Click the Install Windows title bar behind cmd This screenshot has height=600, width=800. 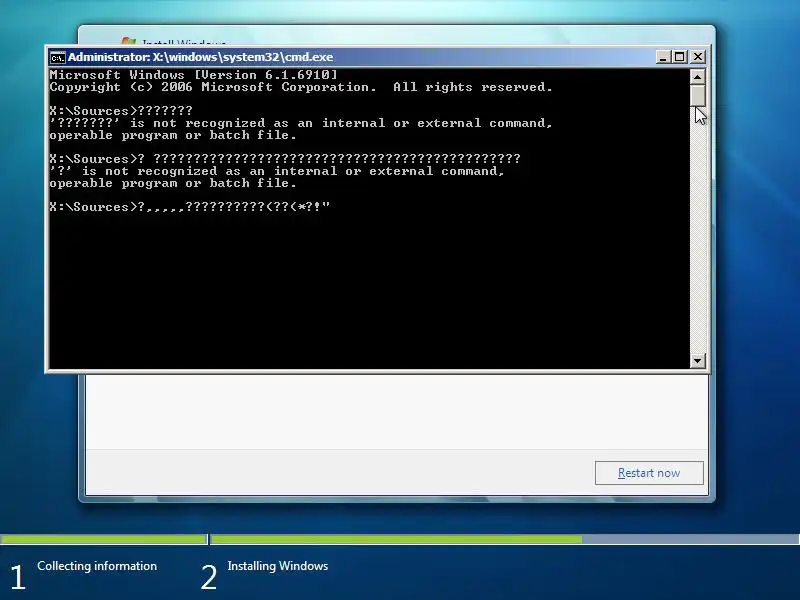pos(397,37)
